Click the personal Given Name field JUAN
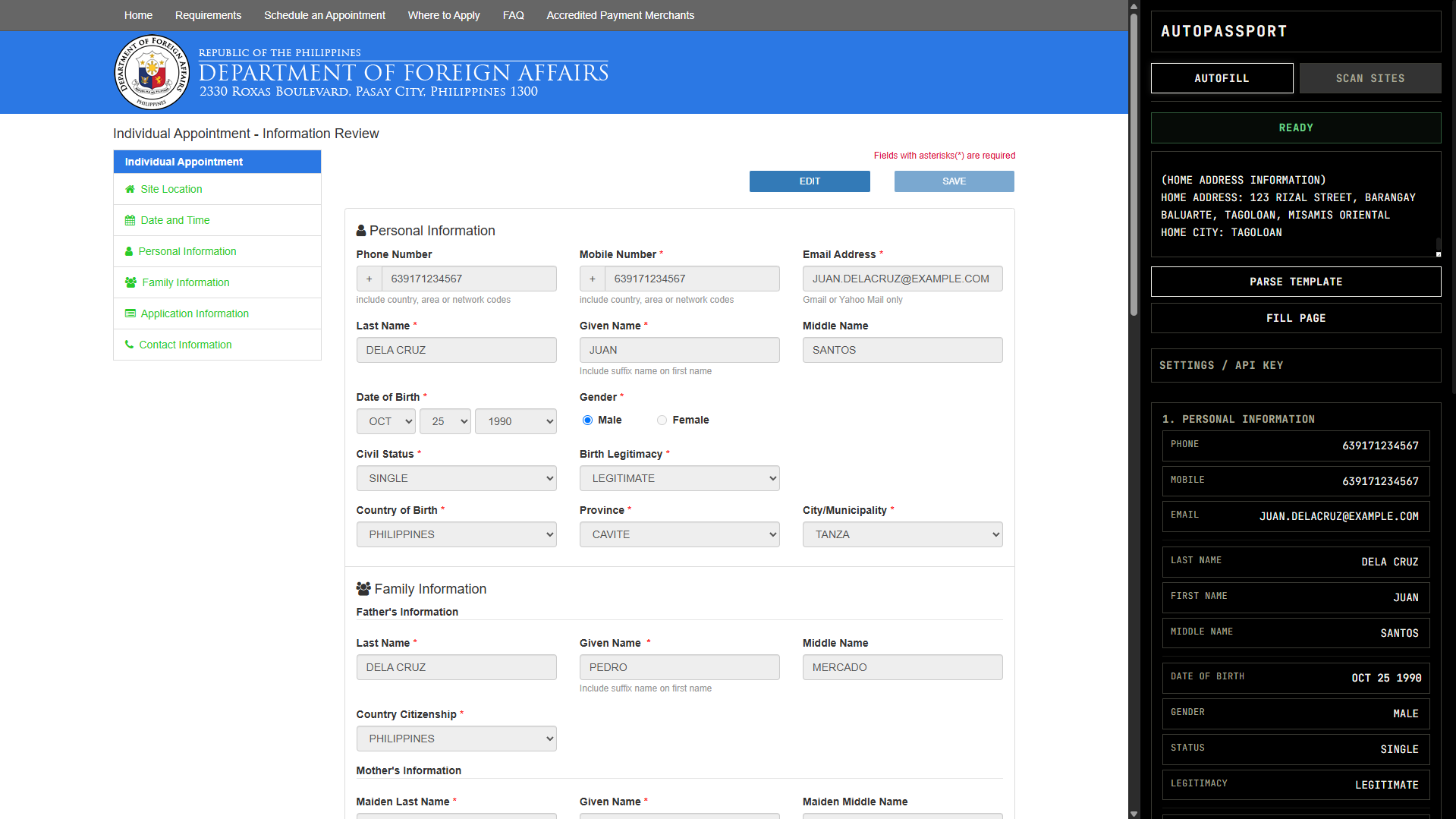 point(680,350)
